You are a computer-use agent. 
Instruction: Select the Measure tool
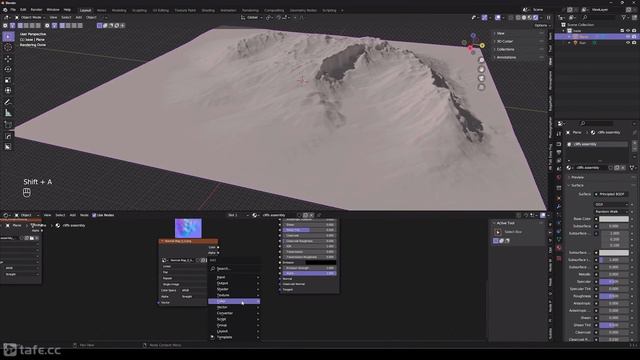pyautogui.click(x=8, y=113)
